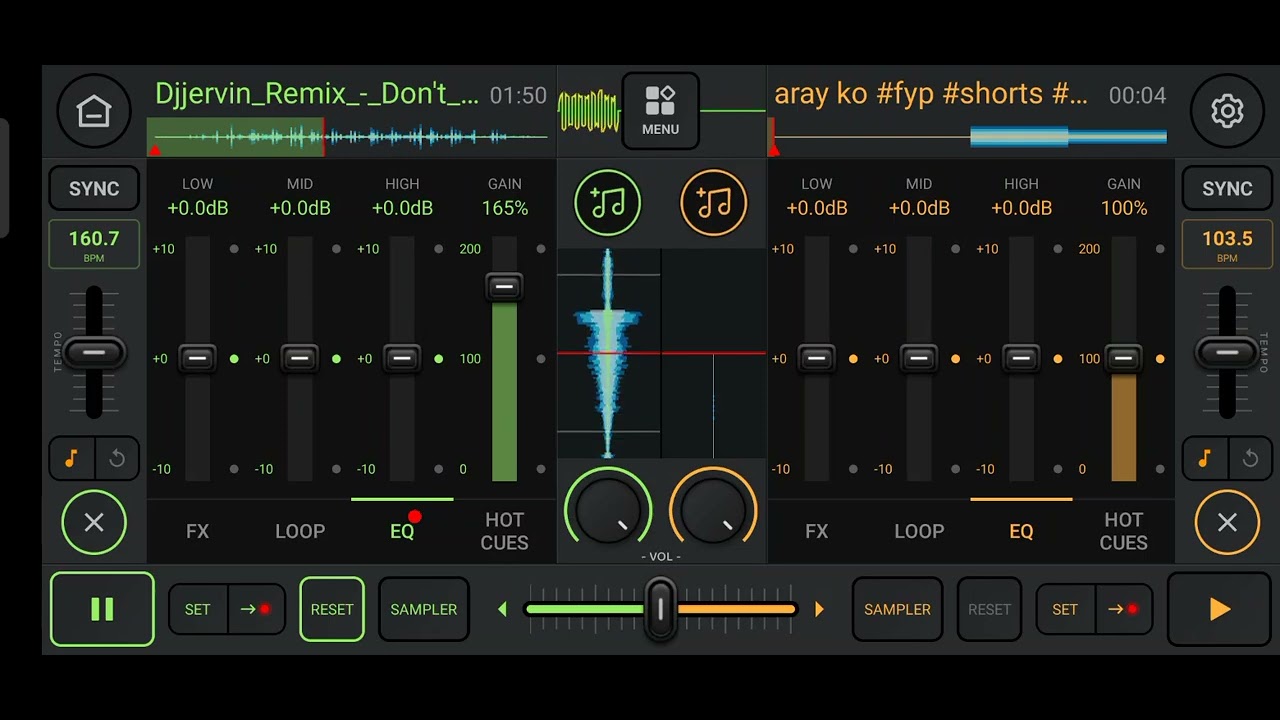Click left deck GAIN fader at 165%

pyautogui.click(x=504, y=287)
